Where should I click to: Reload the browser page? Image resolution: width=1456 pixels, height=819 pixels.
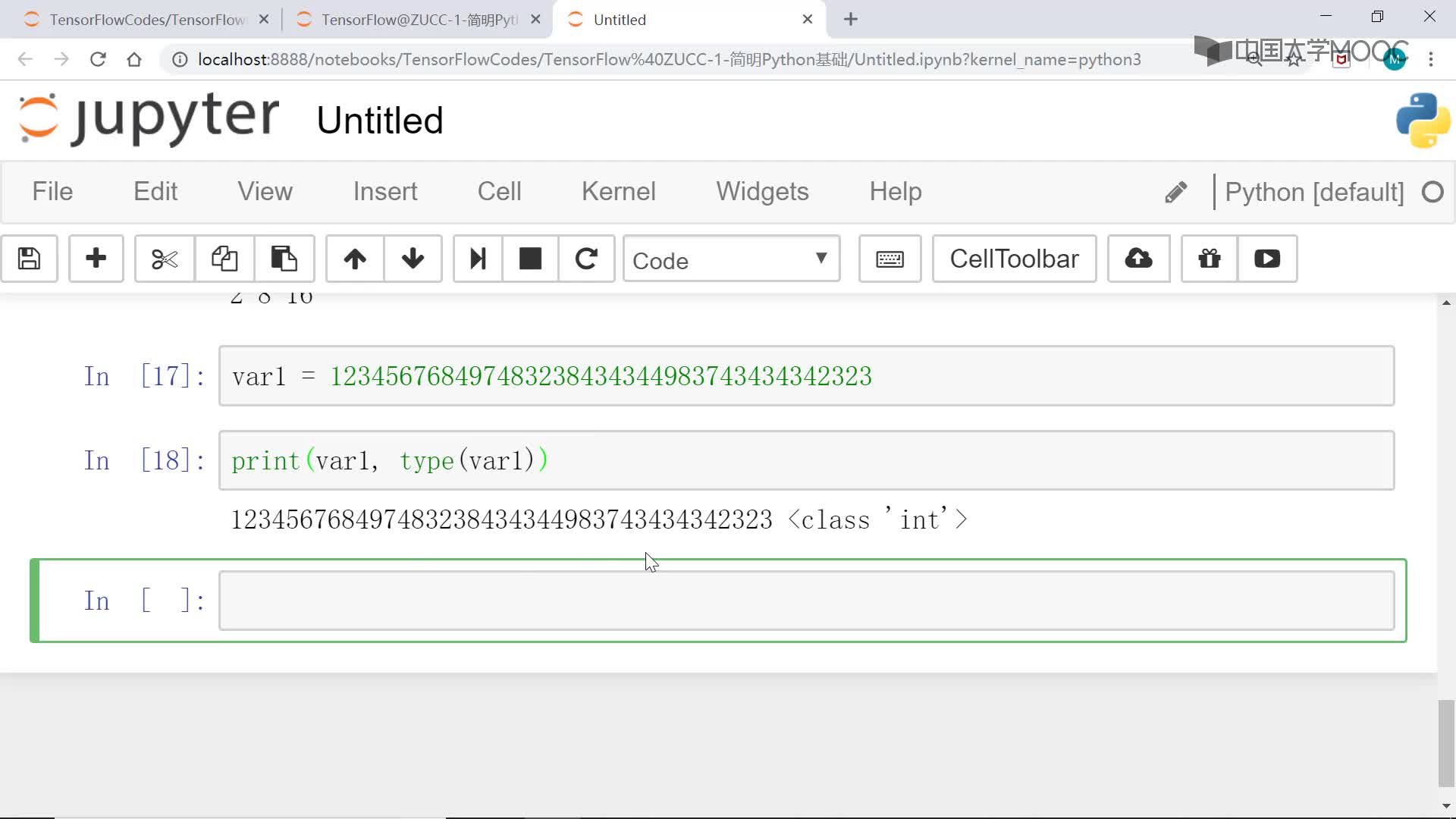(x=98, y=59)
